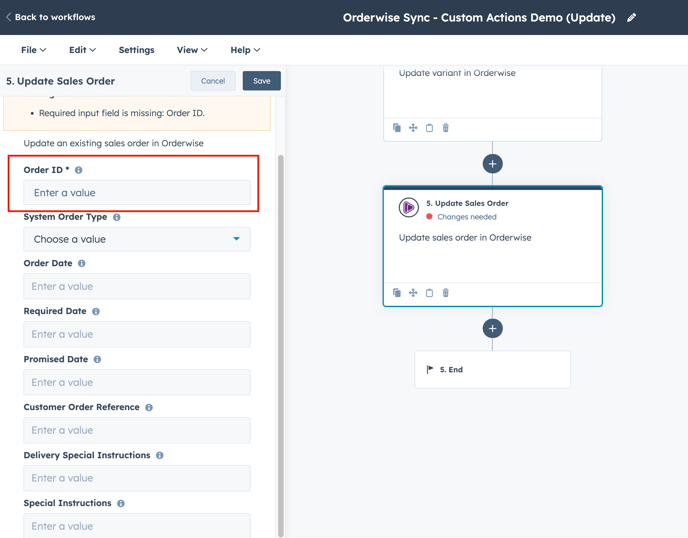Focus the bottom Special Instructions field

137,526
